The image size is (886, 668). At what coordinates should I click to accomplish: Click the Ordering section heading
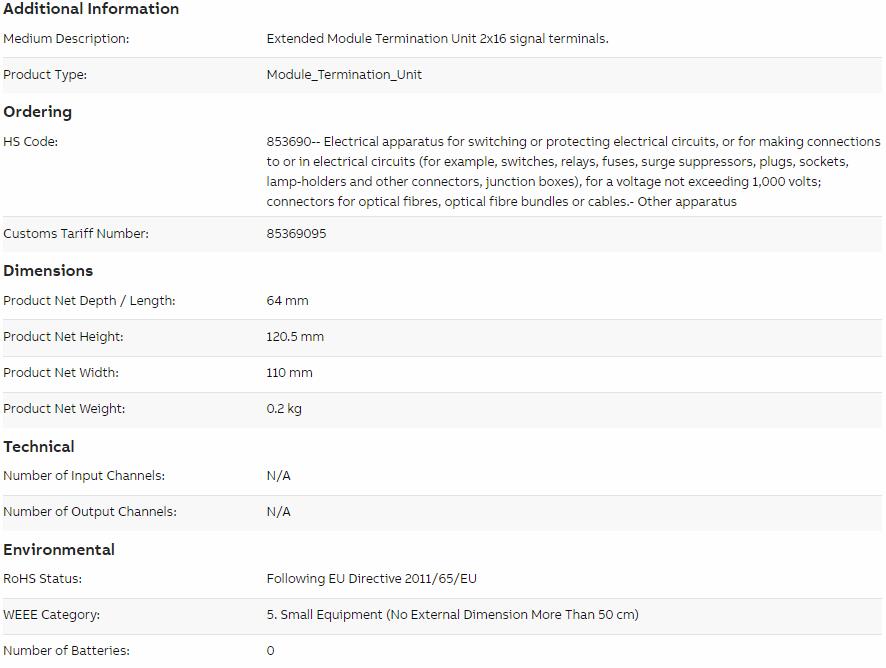(38, 112)
